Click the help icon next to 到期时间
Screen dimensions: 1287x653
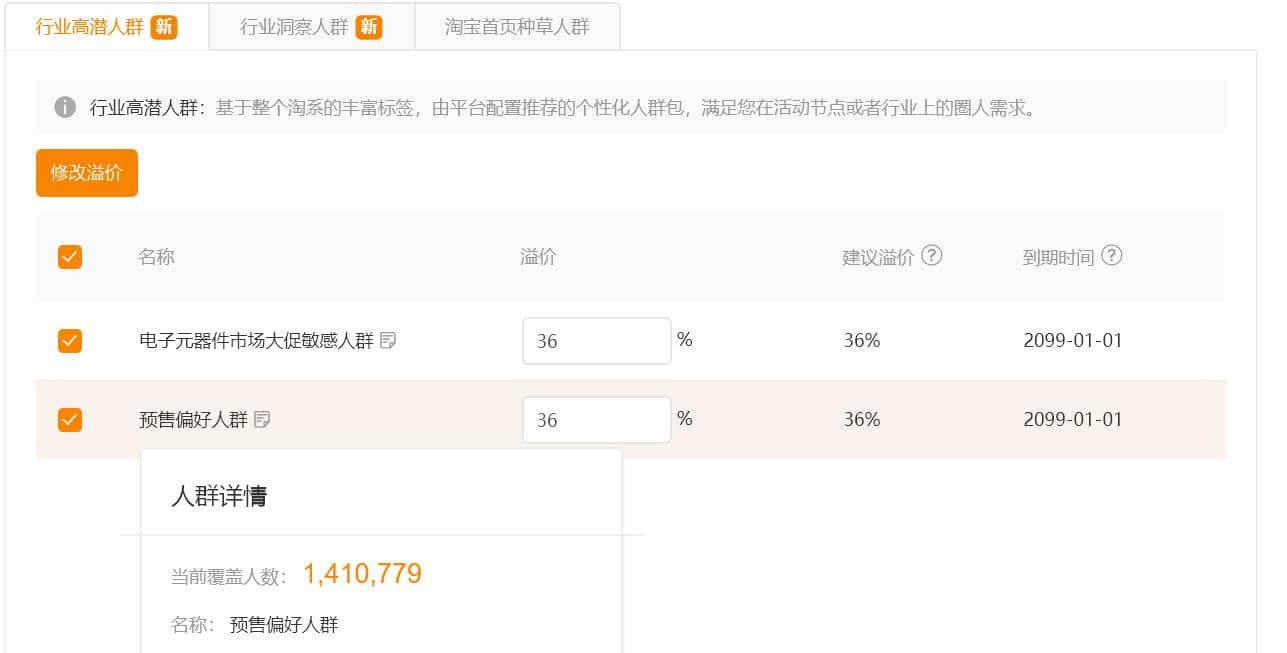pyautogui.click(x=1111, y=256)
